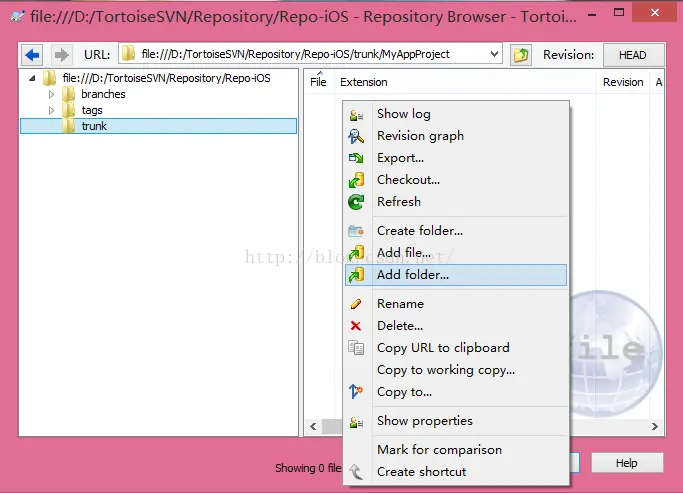683x493 pixels.
Task: Click the Show properties icon
Action: pyautogui.click(x=356, y=422)
